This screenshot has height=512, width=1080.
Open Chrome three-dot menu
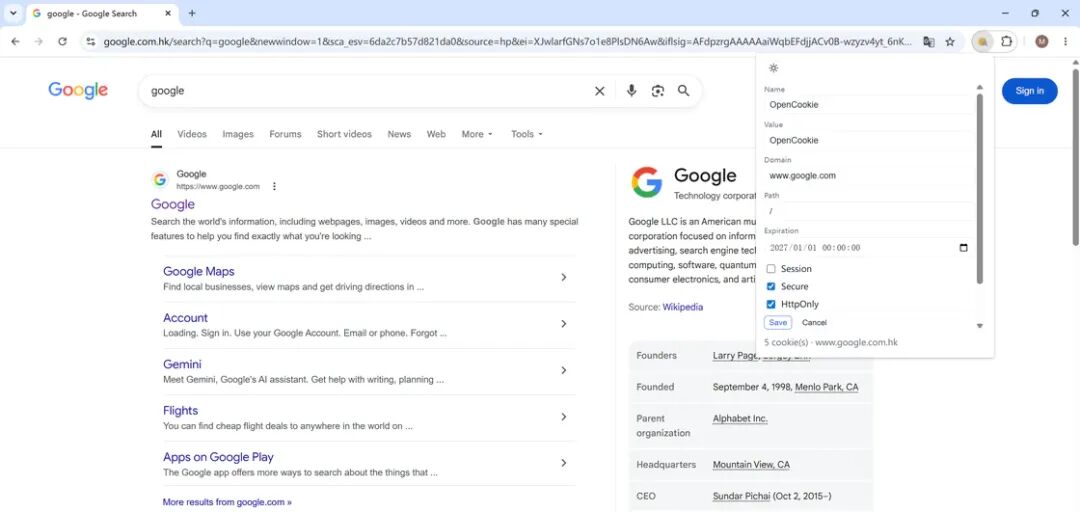(1065, 41)
